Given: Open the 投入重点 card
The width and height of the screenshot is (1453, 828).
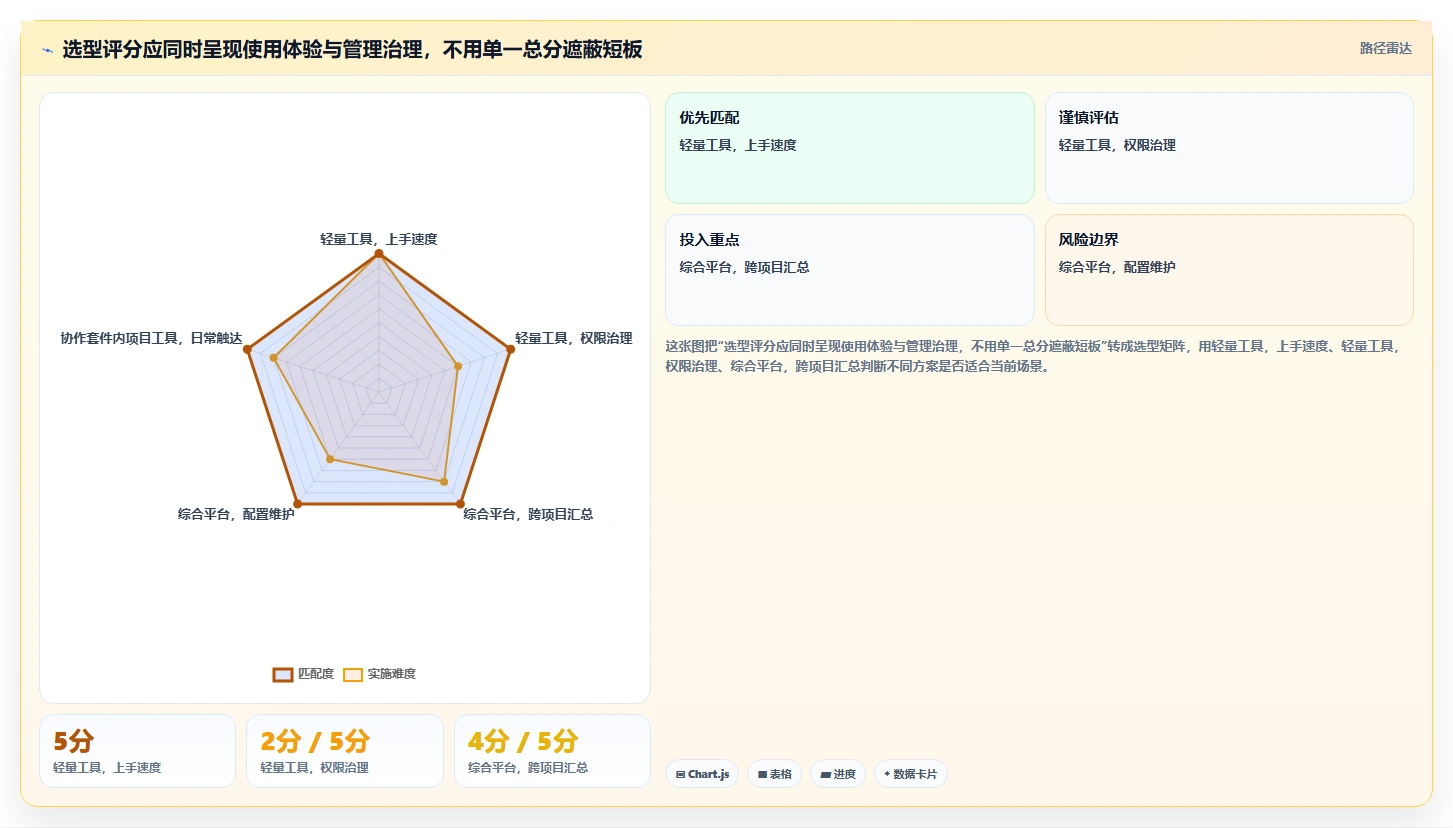Looking at the screenshot, I should click(x=850, y=270).
